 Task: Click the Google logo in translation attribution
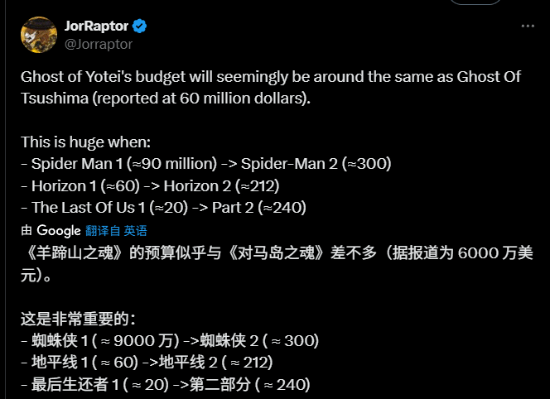click(59, 231)
